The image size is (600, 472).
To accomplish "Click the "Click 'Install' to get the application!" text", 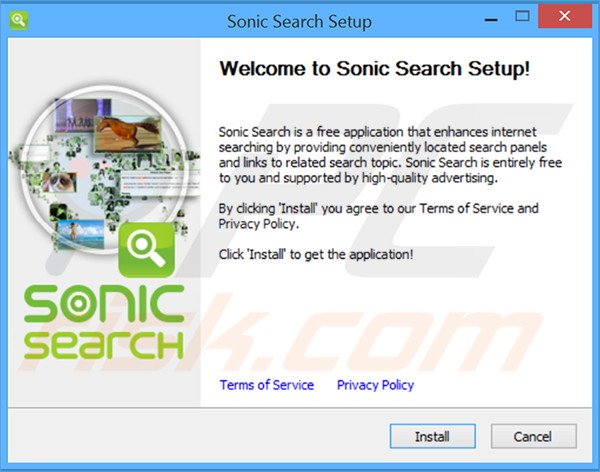I will tap(316, 255).
